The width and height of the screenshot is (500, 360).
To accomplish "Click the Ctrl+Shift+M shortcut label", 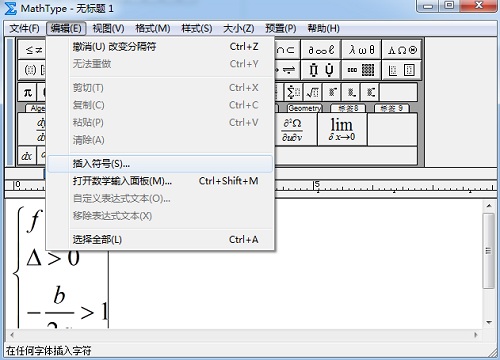I will click(228, 181).
